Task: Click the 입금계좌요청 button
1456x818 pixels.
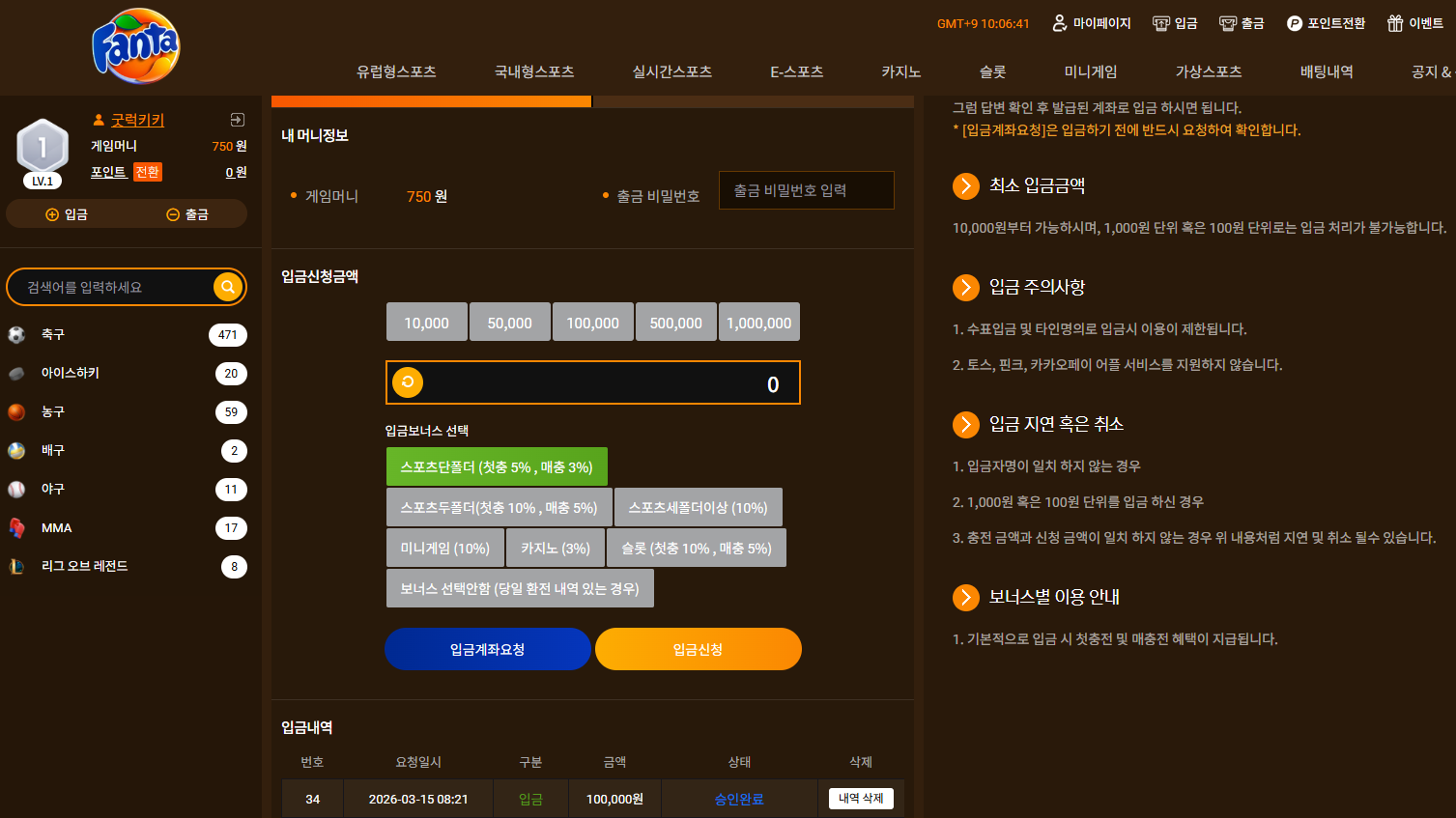Action: click(x=488, y=649)
